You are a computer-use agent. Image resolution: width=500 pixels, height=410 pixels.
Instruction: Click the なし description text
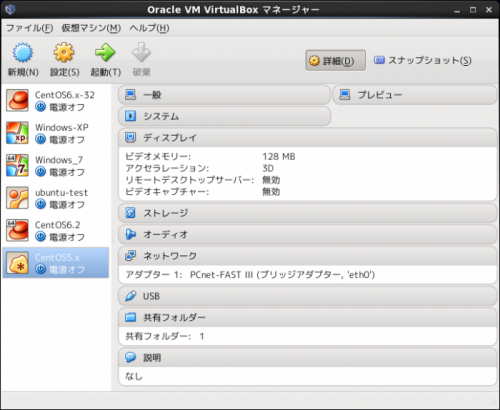134,376
